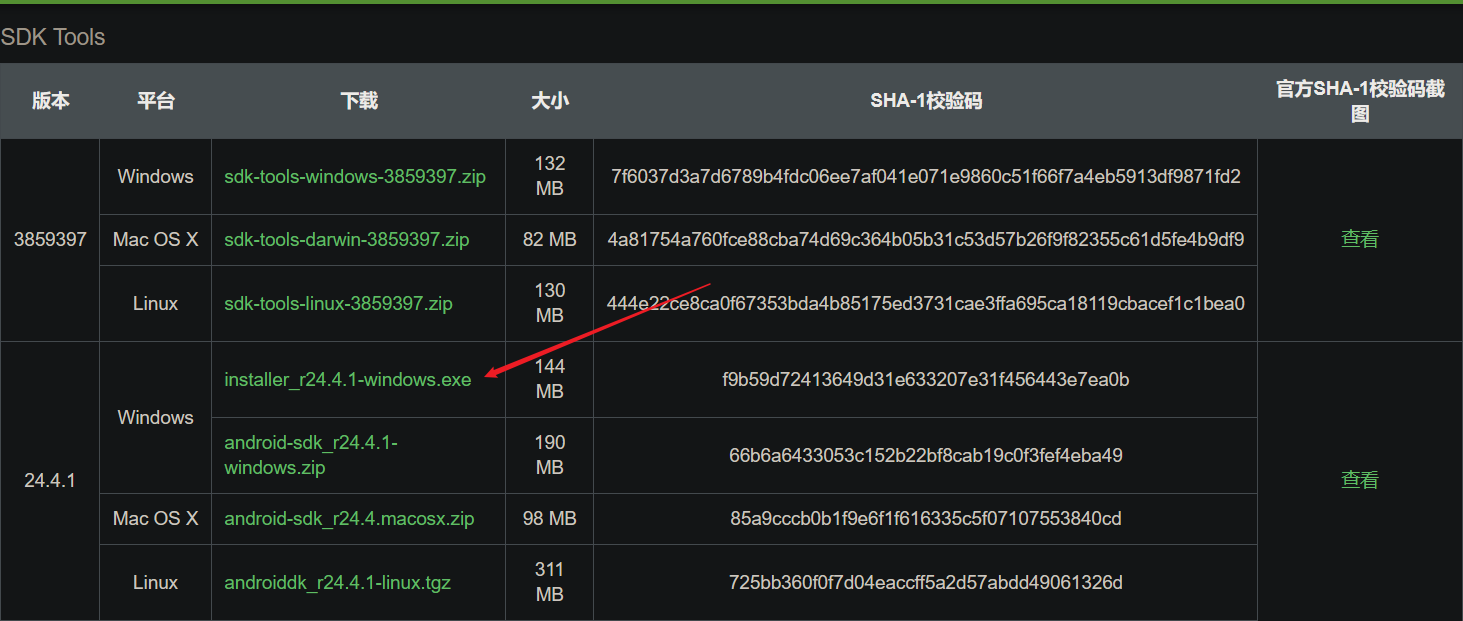Click the sdk-tools-linux-3859397.zip link
The height and width of the screenshot is (621, 1463).
338,303
